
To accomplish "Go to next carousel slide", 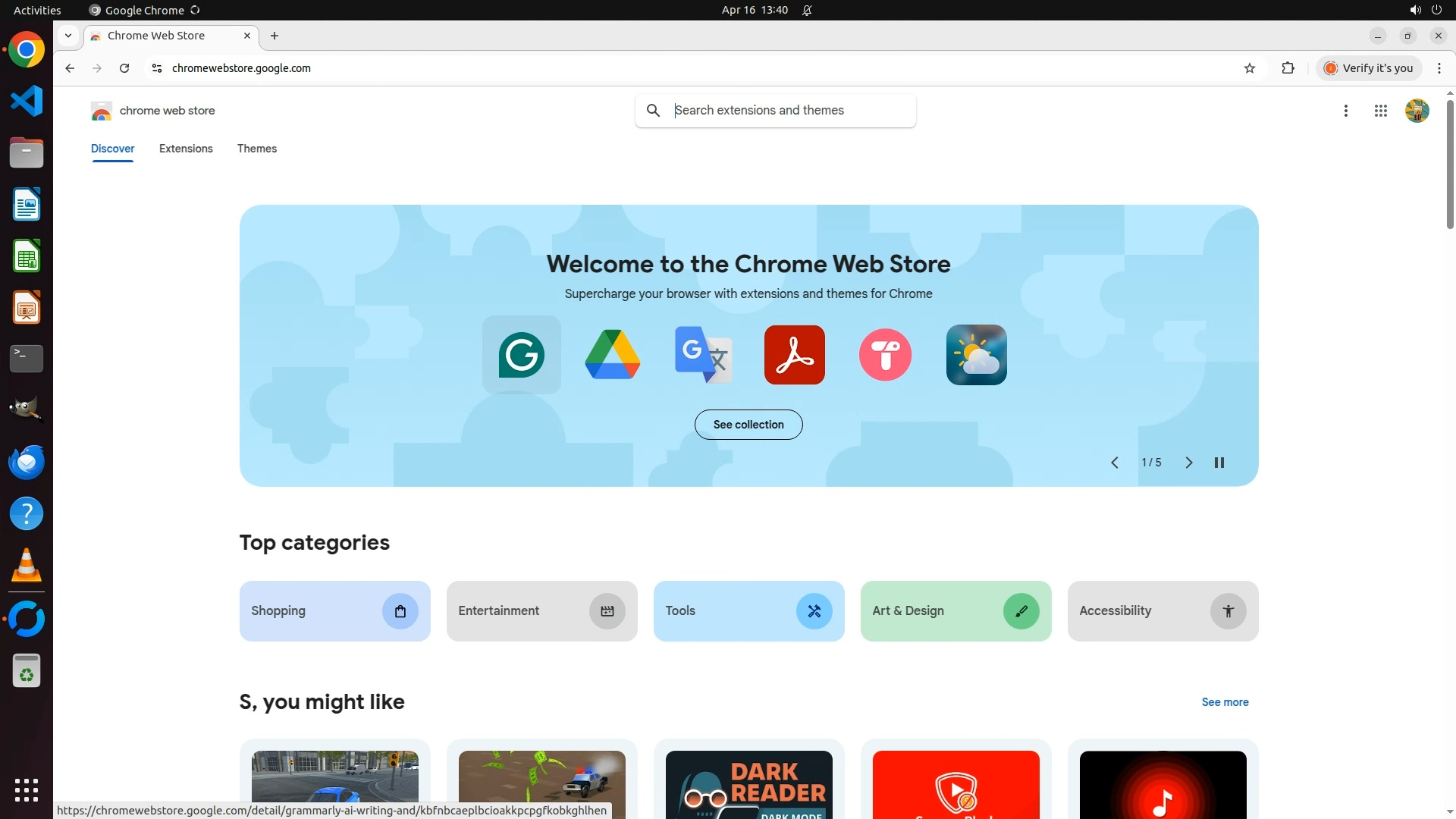I will [1188, 463].
